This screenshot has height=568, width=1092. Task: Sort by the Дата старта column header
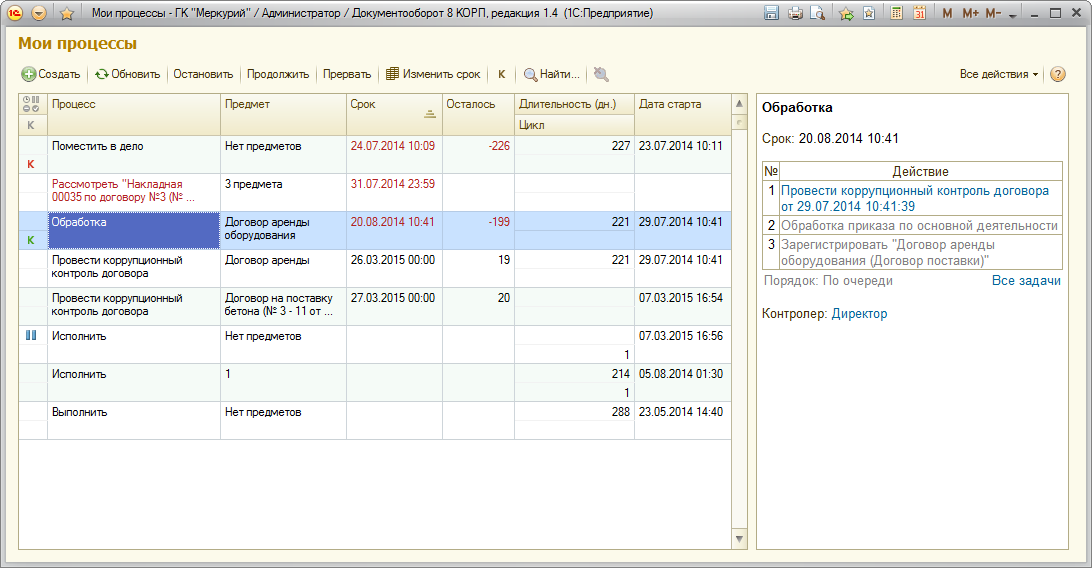point(682,114)
